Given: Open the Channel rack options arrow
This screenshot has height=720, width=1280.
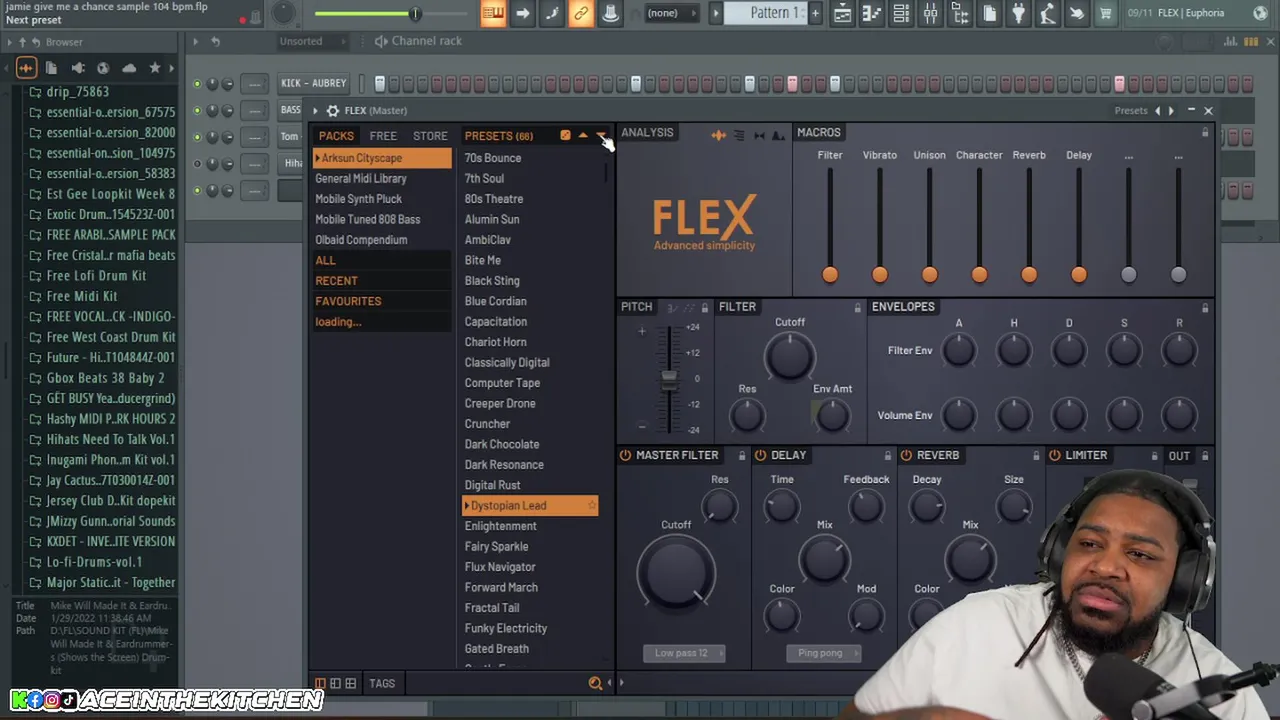Looking at the screenshot, I should tap(195, 41).
